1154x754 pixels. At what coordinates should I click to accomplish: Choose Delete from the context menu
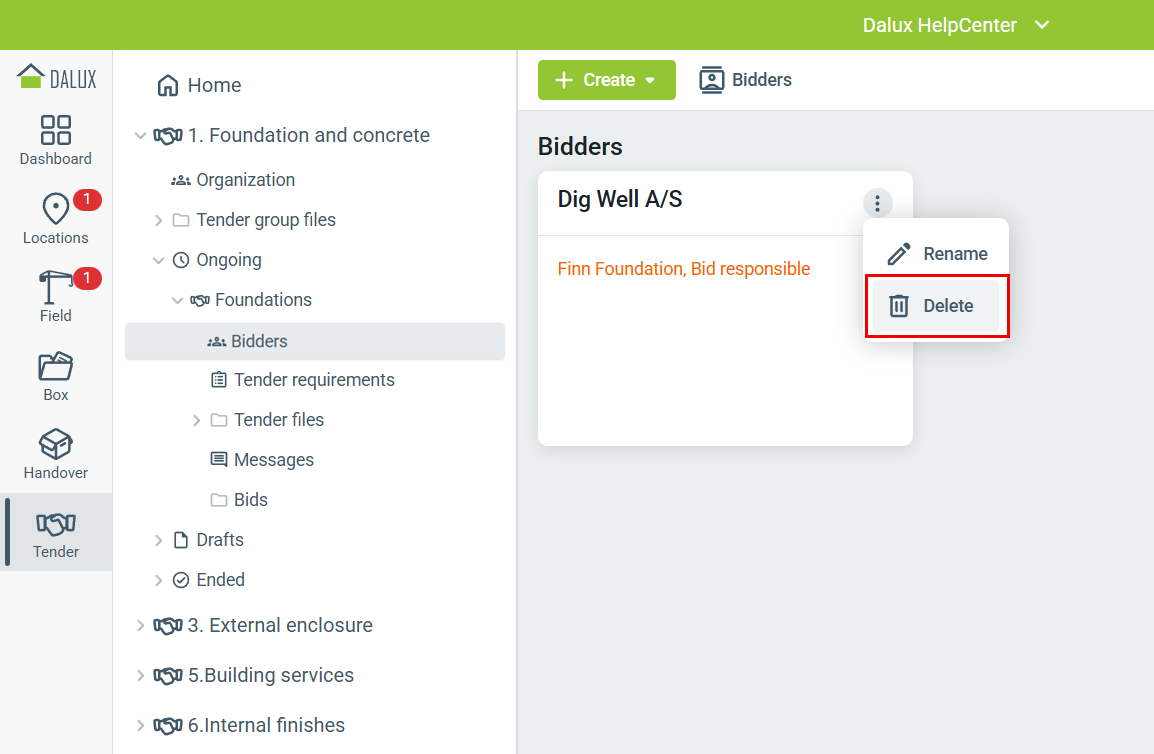[x=936, y=306]
